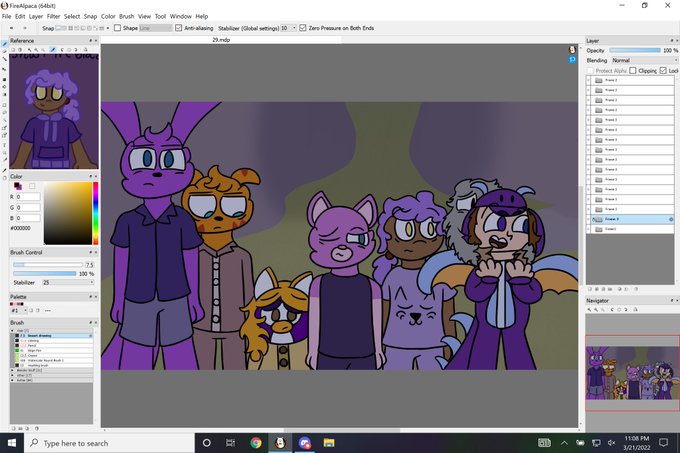Expand the Blender Stuff brush group

click(12, 371)
